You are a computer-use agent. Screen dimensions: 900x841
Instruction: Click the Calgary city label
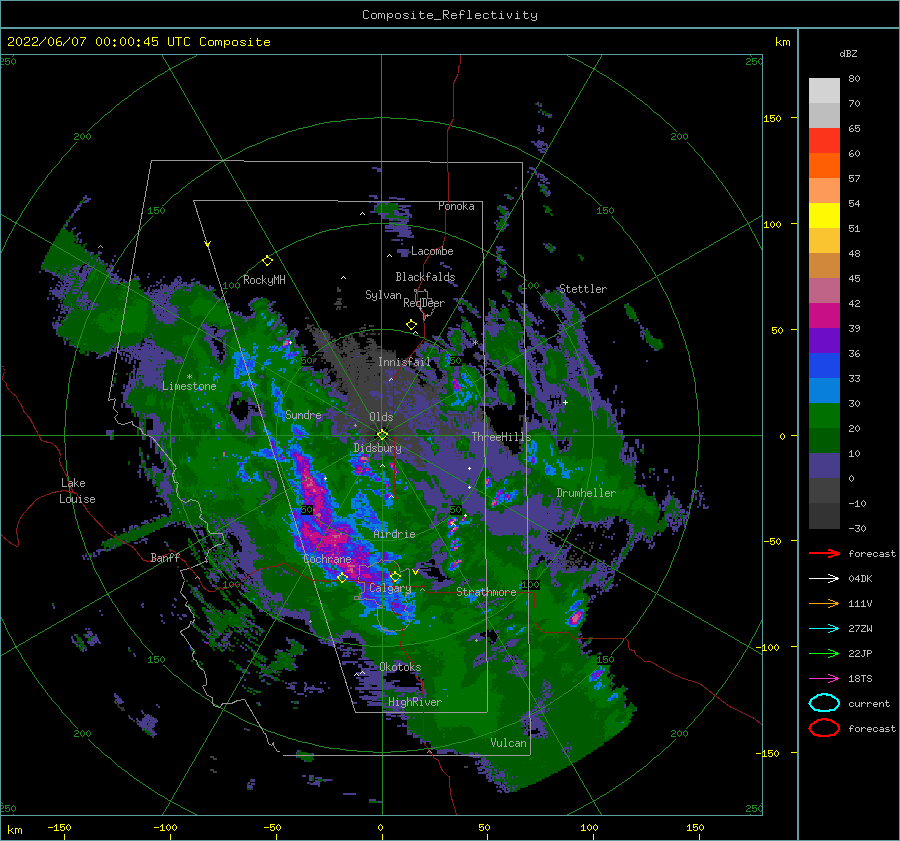coord(390,588)
